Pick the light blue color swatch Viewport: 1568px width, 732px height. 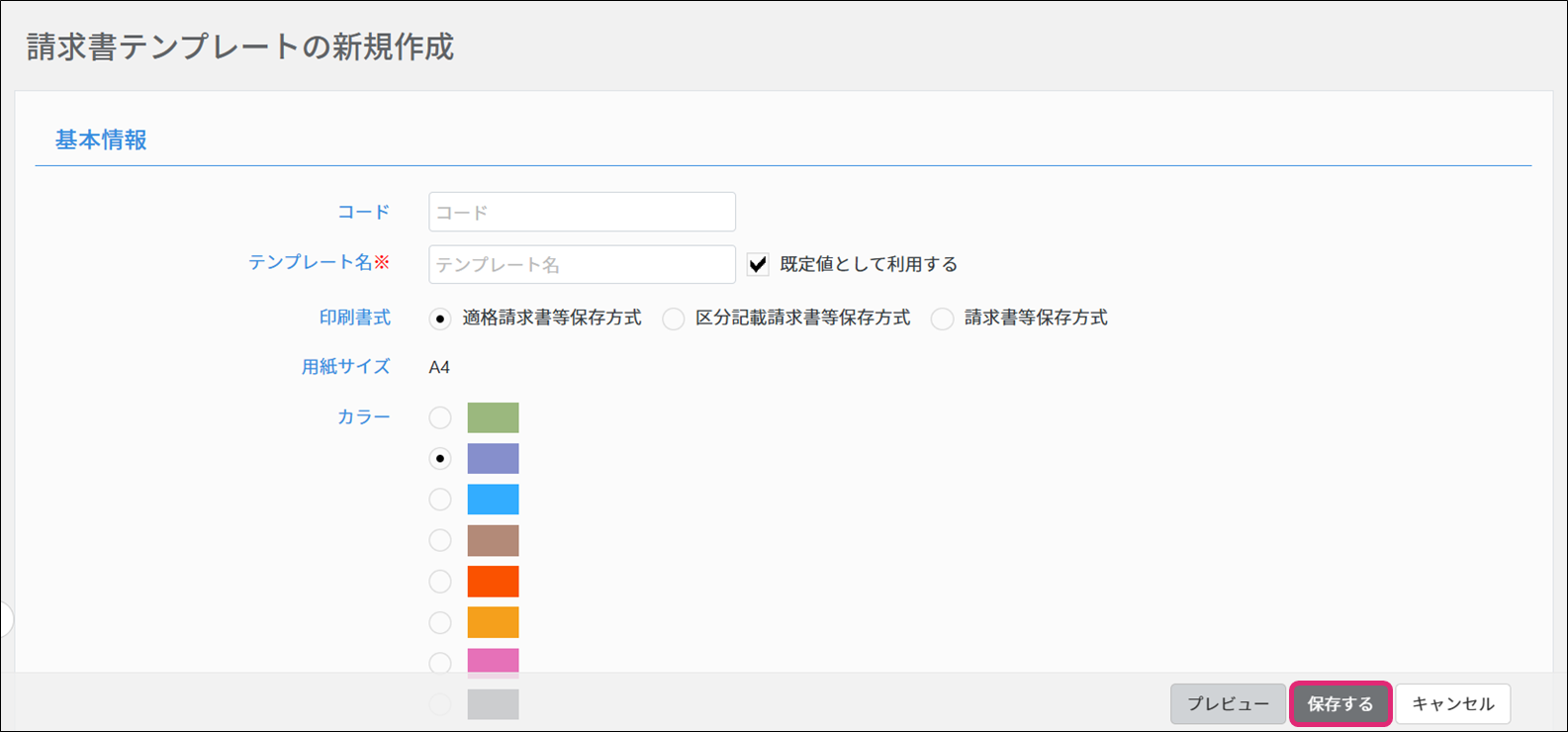point(493,500)
